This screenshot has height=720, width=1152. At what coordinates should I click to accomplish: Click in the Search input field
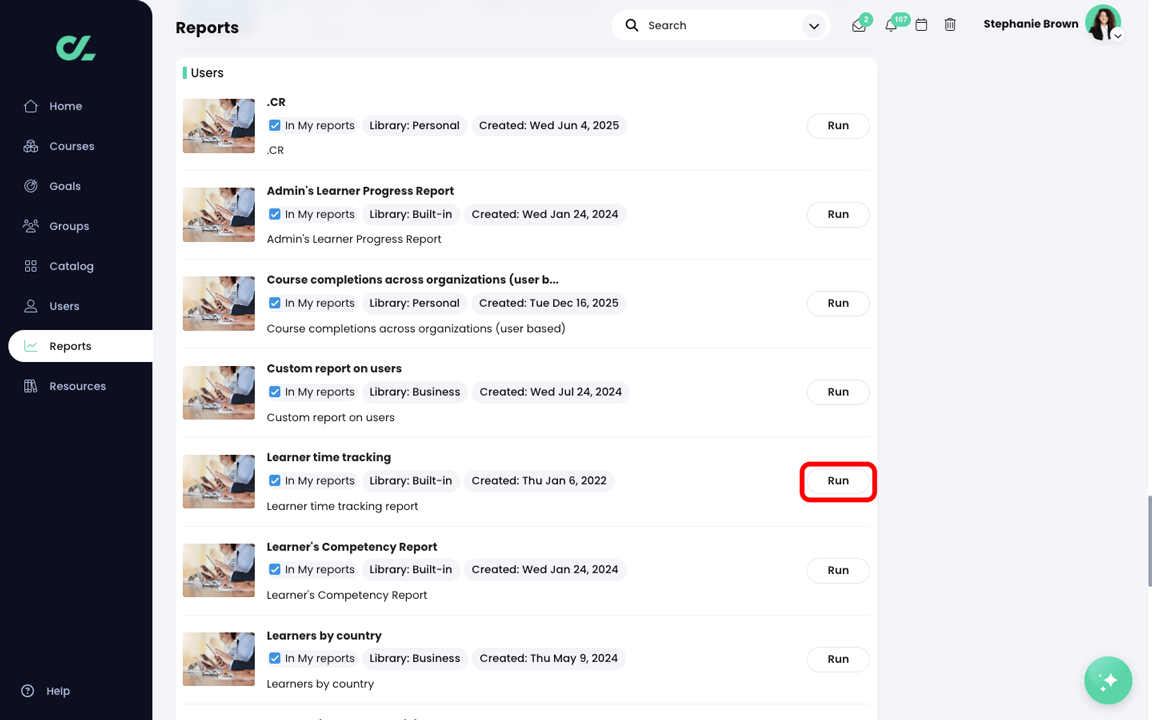722,26
